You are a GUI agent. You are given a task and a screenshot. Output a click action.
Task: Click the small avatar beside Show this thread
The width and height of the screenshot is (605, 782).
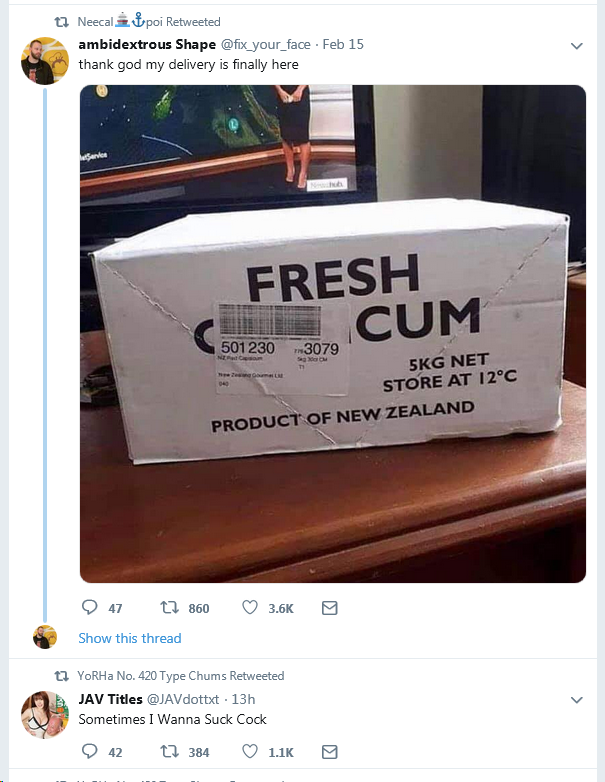tap(44, 637)
